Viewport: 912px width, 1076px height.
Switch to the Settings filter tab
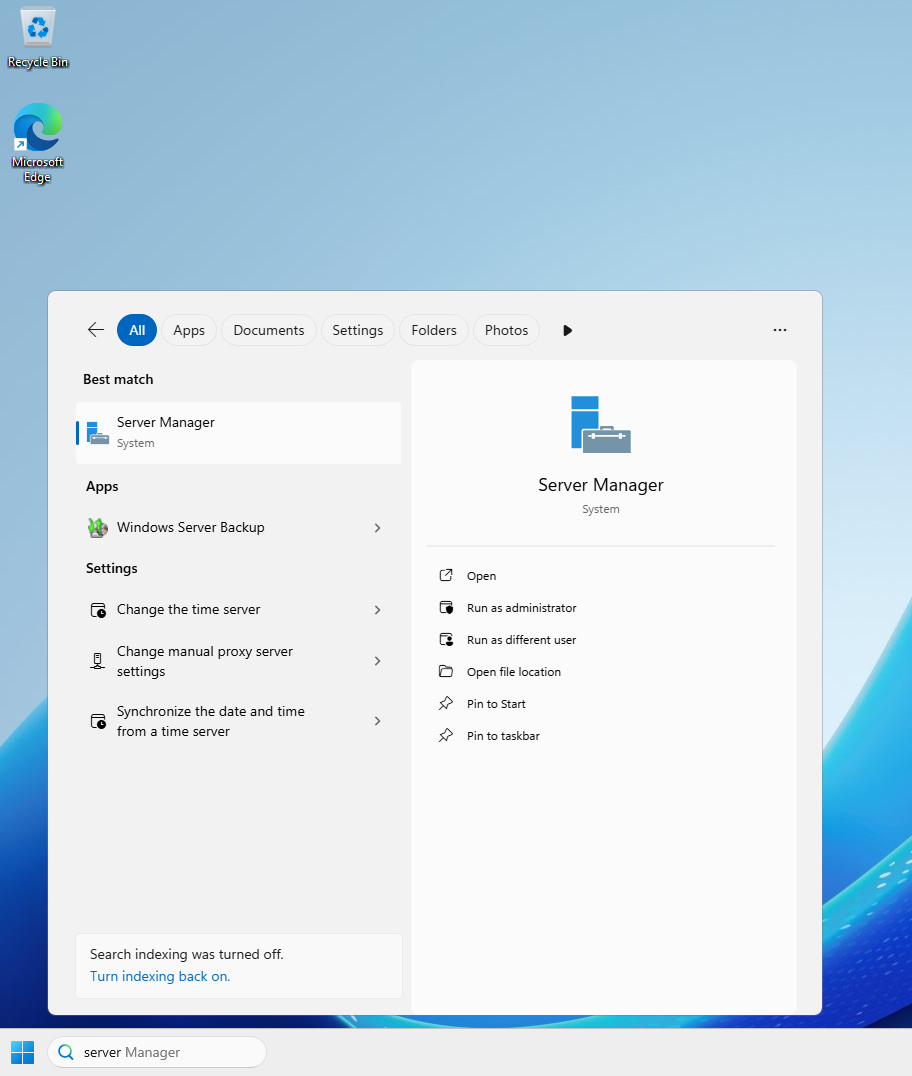point(358,330)
